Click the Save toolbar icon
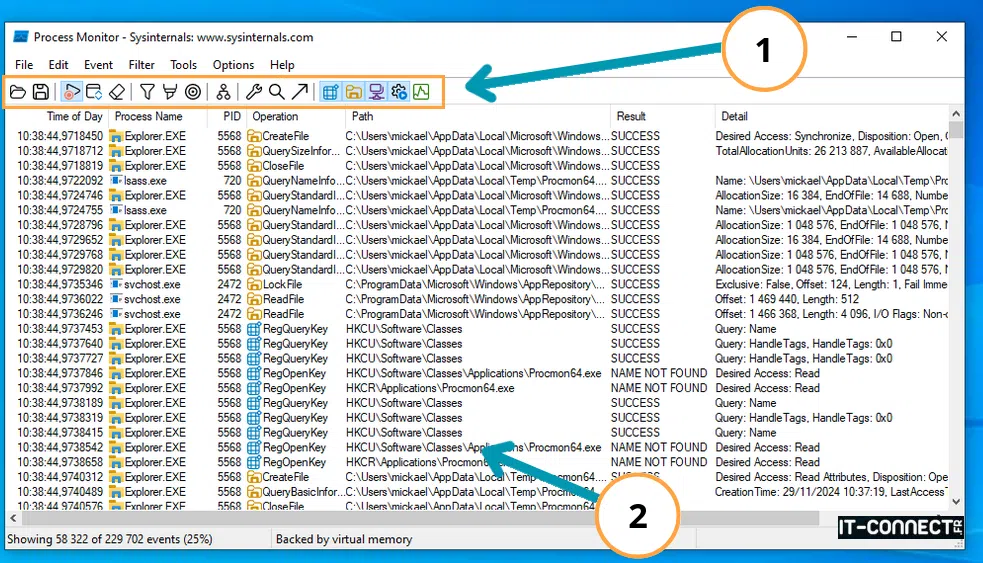Screen dimensions: 983x563 click(41, 92)
